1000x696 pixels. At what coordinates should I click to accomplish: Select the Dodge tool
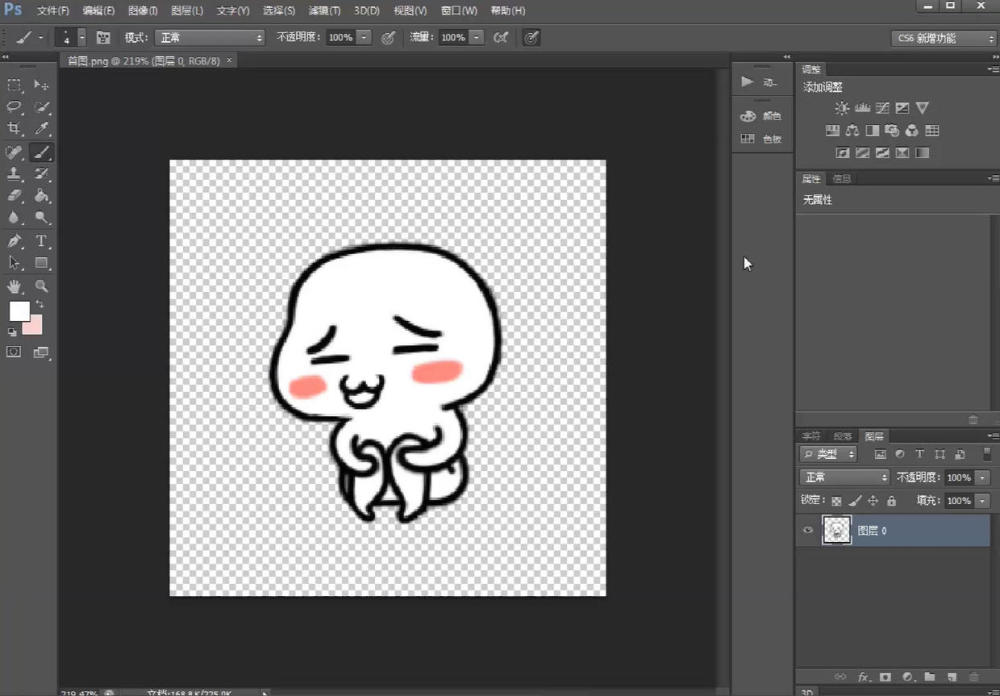41,218
